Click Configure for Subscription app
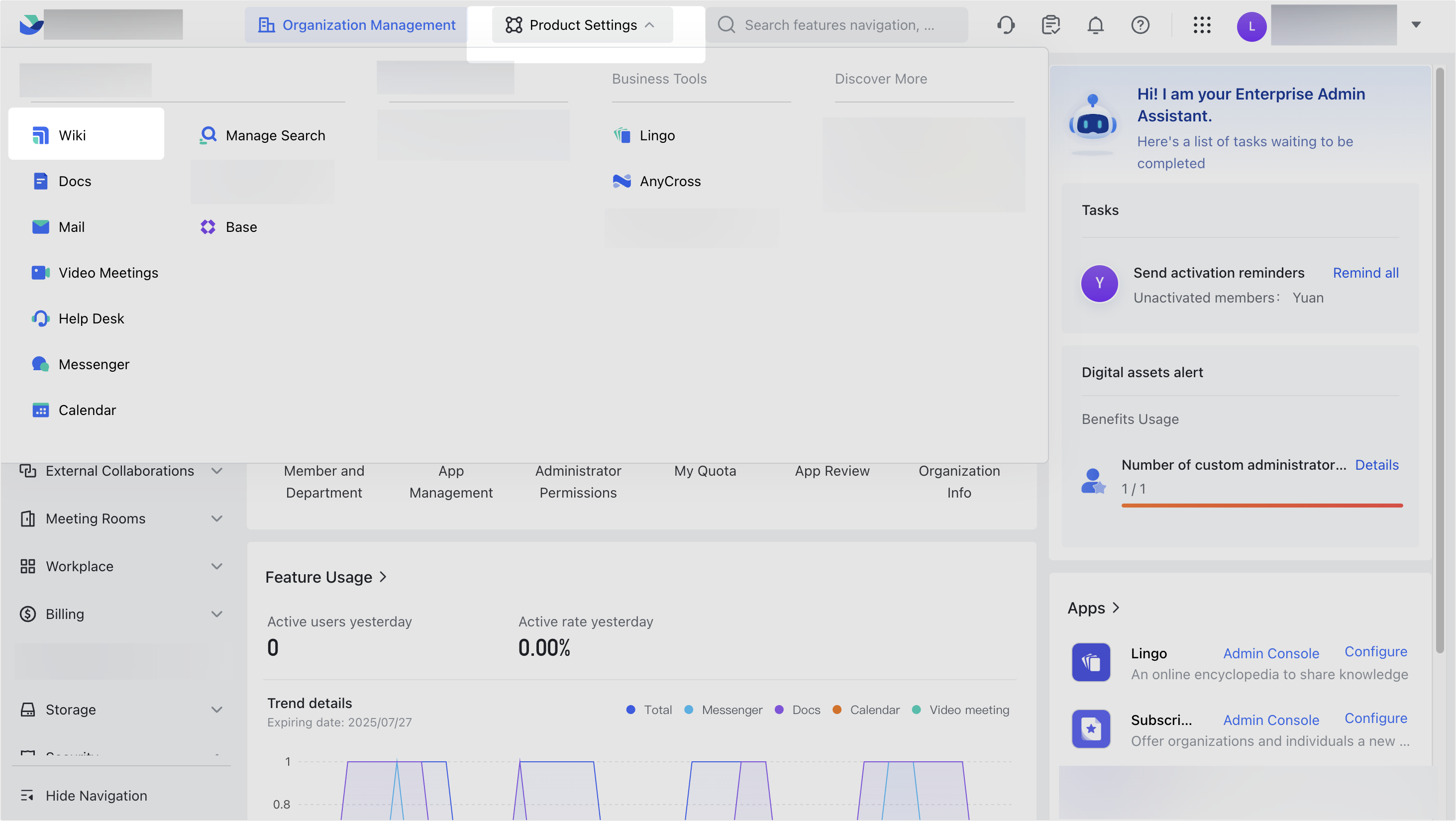 1376,718
